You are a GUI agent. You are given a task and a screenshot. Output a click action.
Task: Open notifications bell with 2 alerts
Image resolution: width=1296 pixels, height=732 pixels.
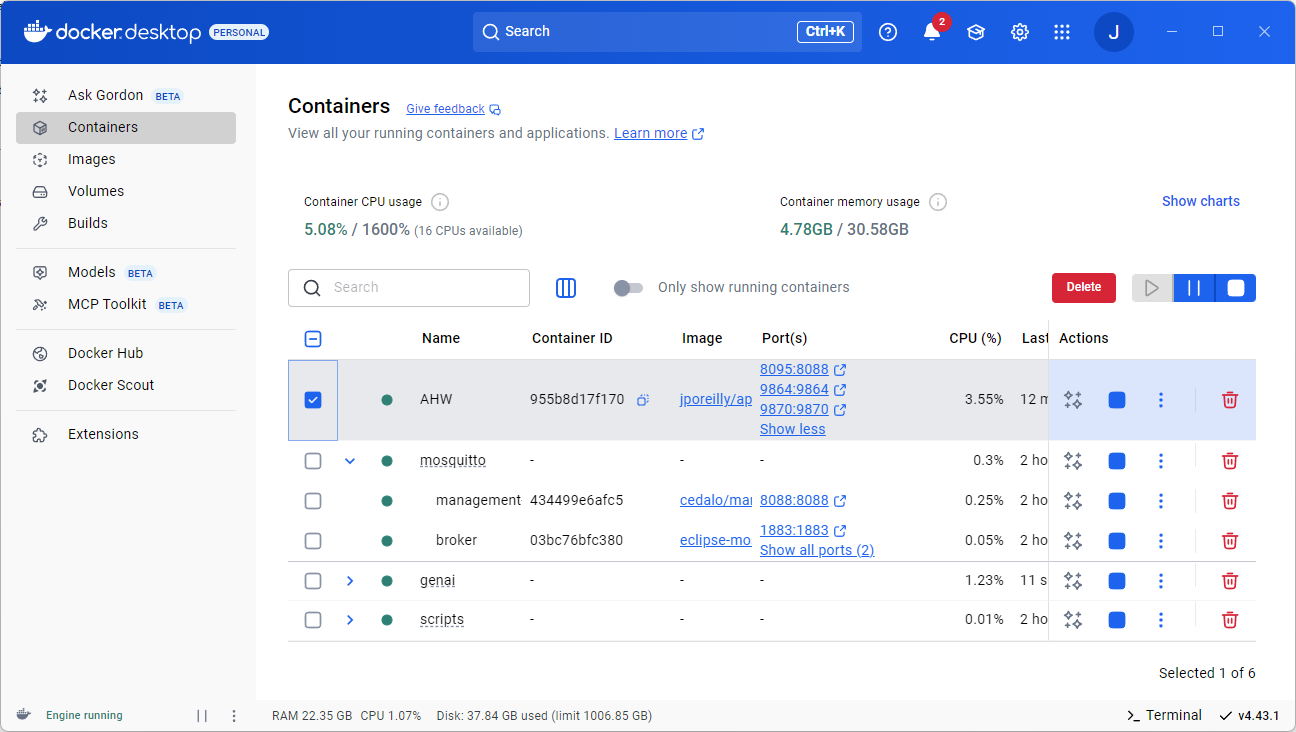[932, 32]
